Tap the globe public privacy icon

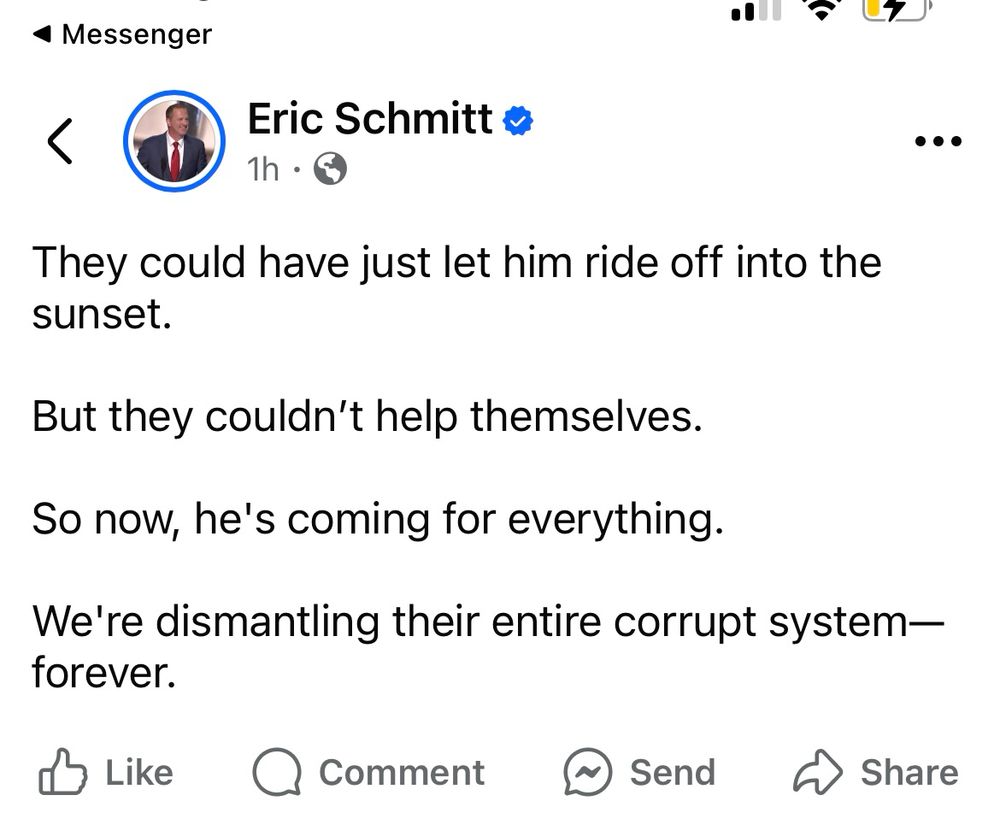[330, 171]
